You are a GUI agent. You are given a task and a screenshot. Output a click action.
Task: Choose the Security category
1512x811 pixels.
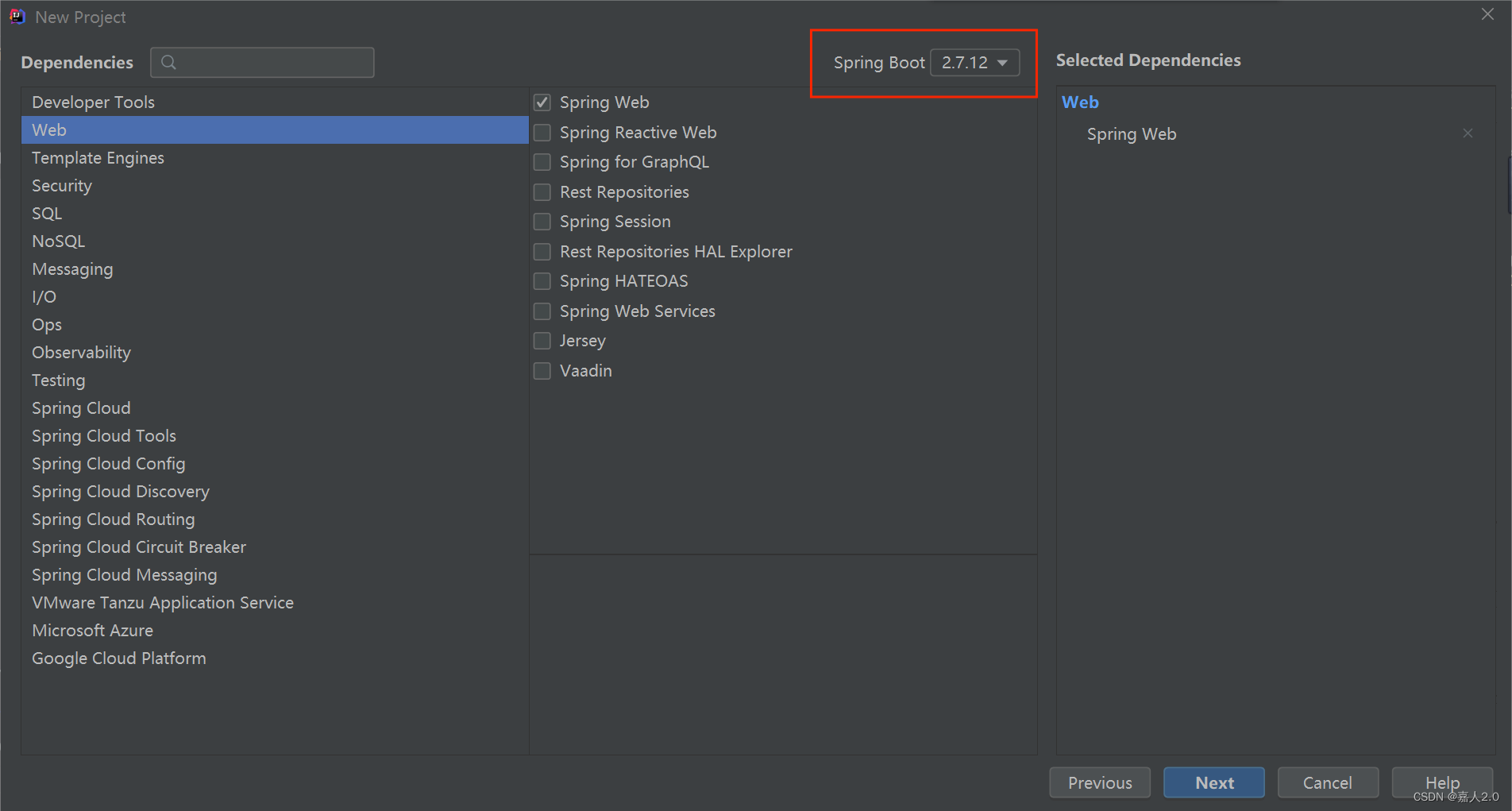click(275, 185)
